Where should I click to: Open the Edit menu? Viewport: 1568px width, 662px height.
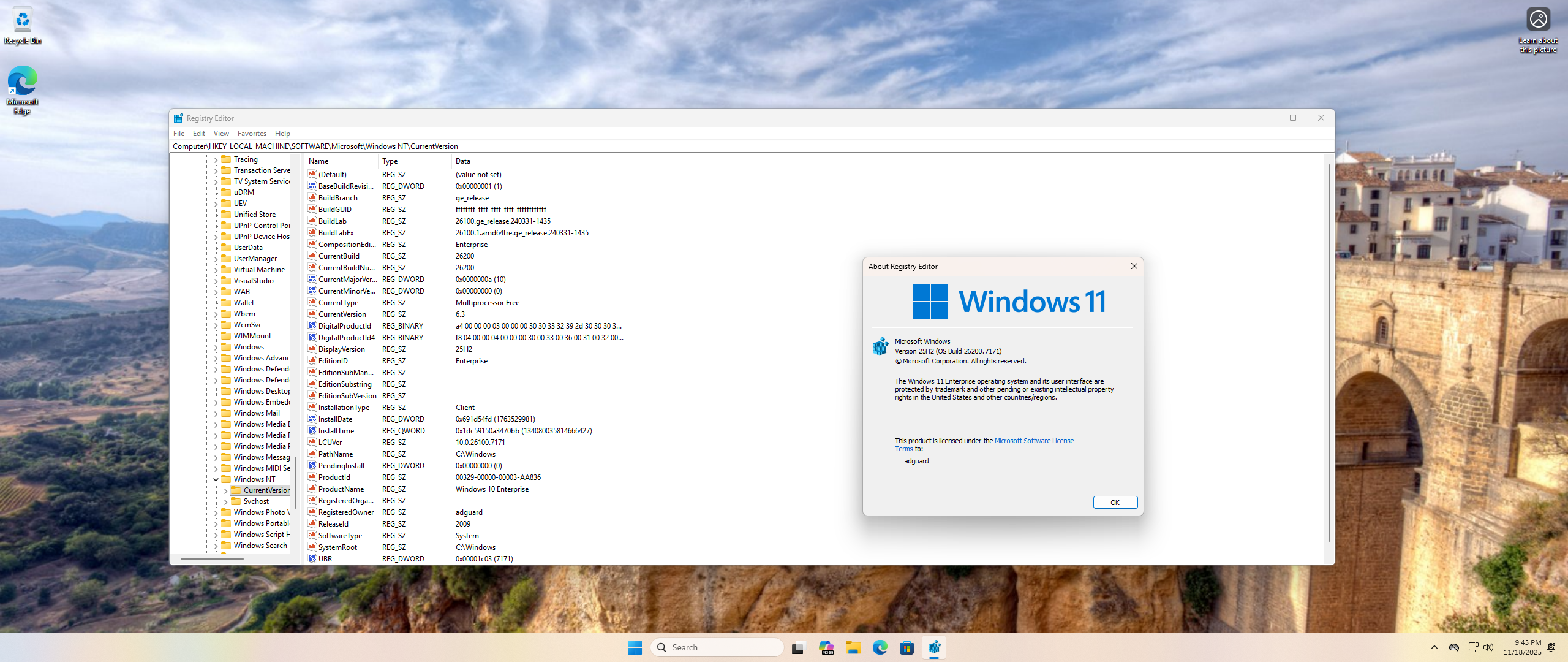click(x=198, y=134)
